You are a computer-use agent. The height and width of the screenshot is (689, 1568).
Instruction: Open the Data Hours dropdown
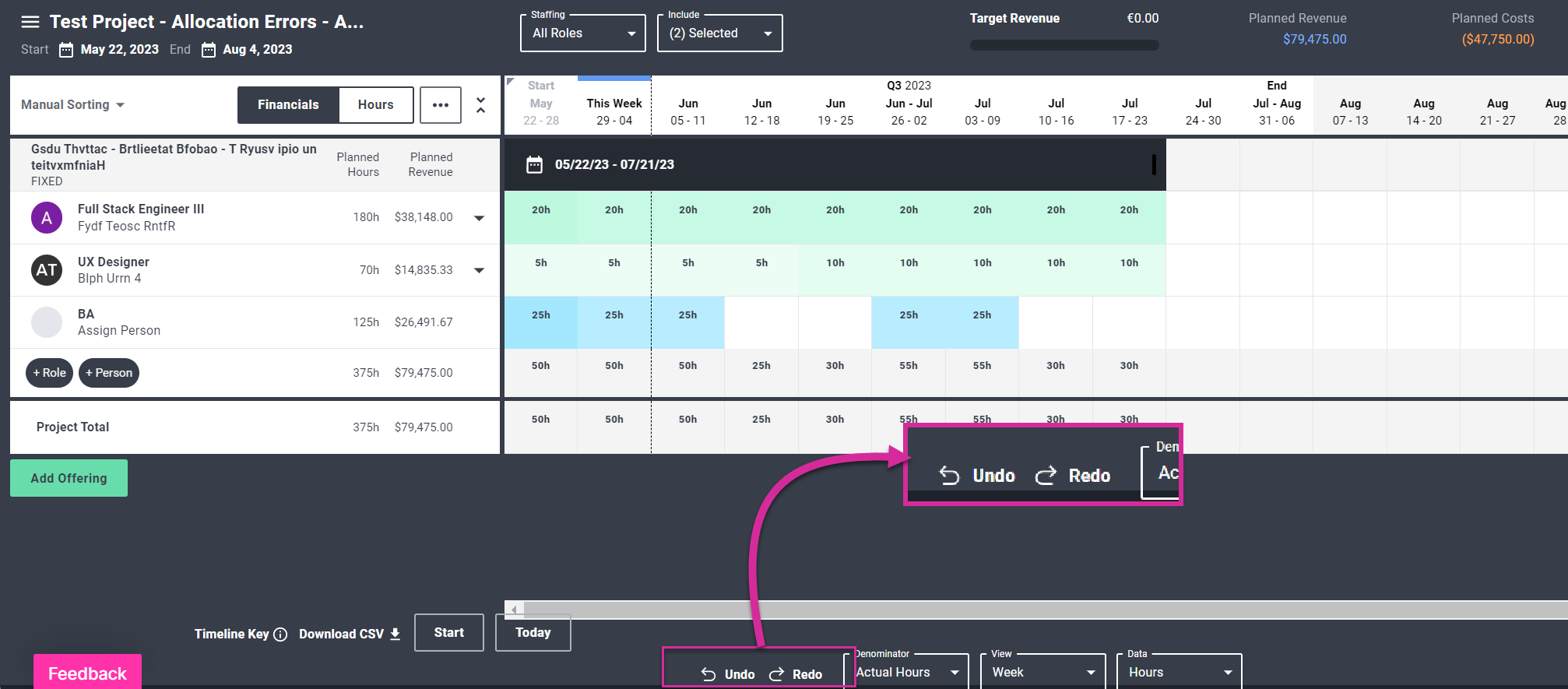coord(1180,672)
